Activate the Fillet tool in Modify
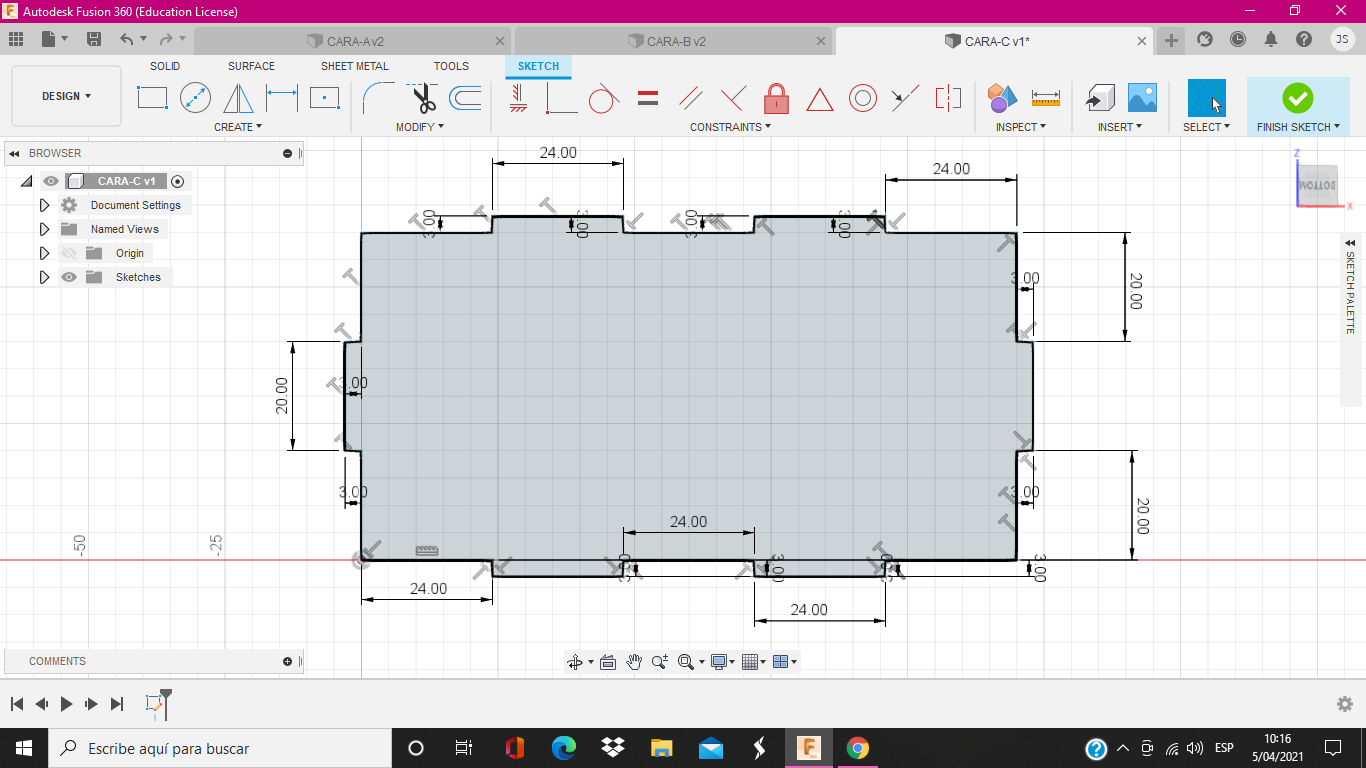The width and height of the screenshot is (1366, 768). point(377,98)
